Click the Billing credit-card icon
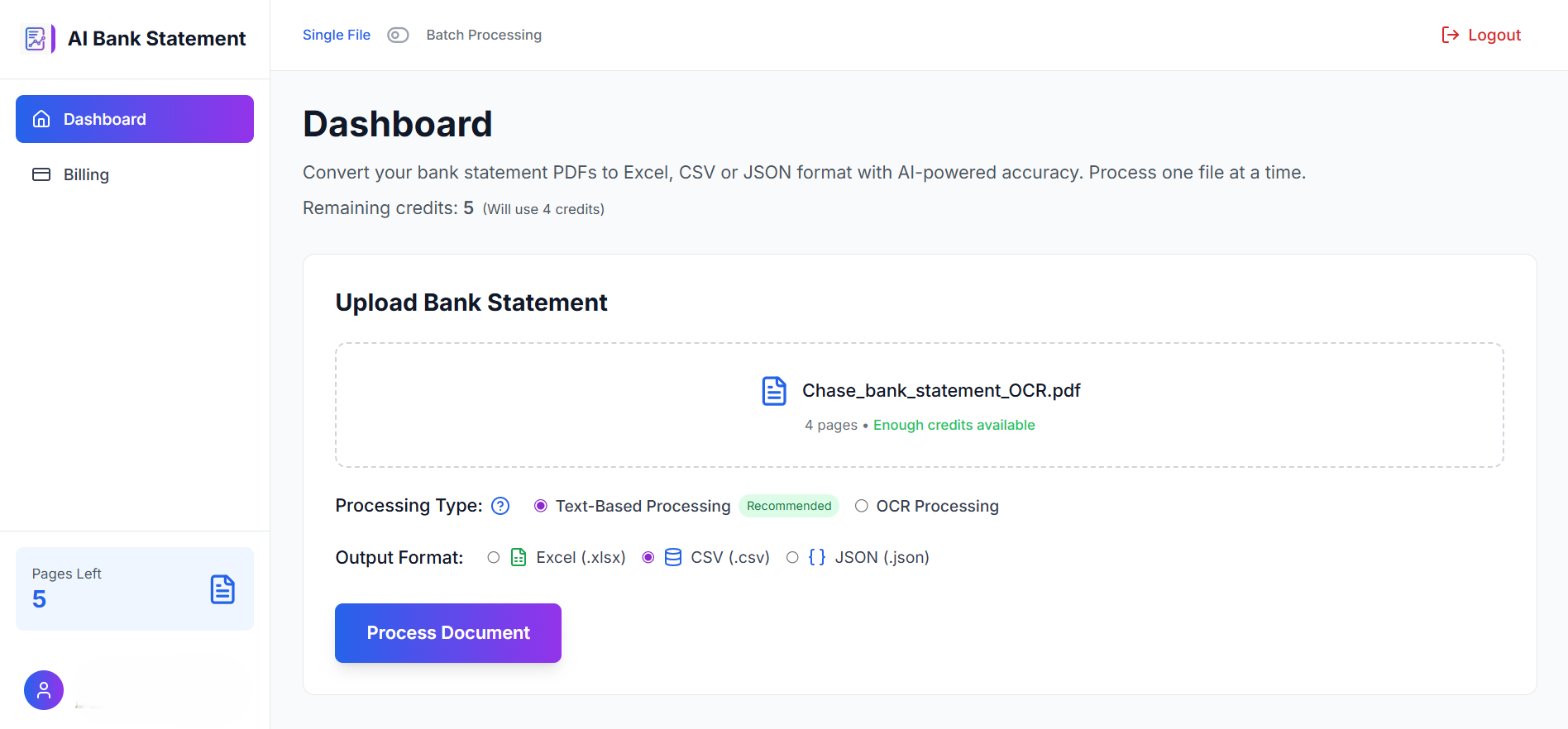This screenshot has width=1568, height=729. (x=41, y=174)
